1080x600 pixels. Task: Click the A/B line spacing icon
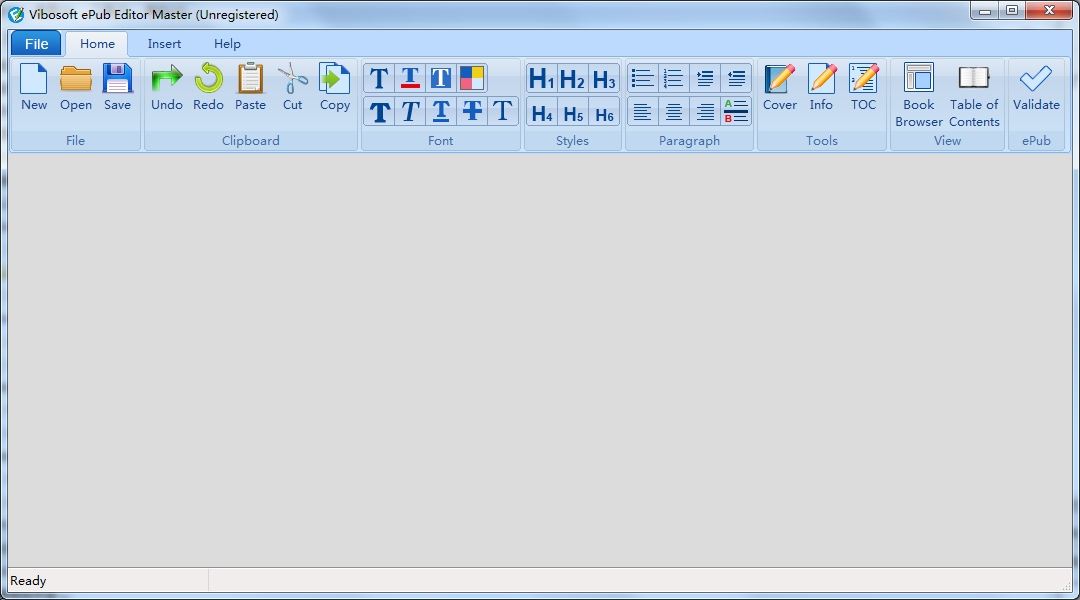click(736, 112)
